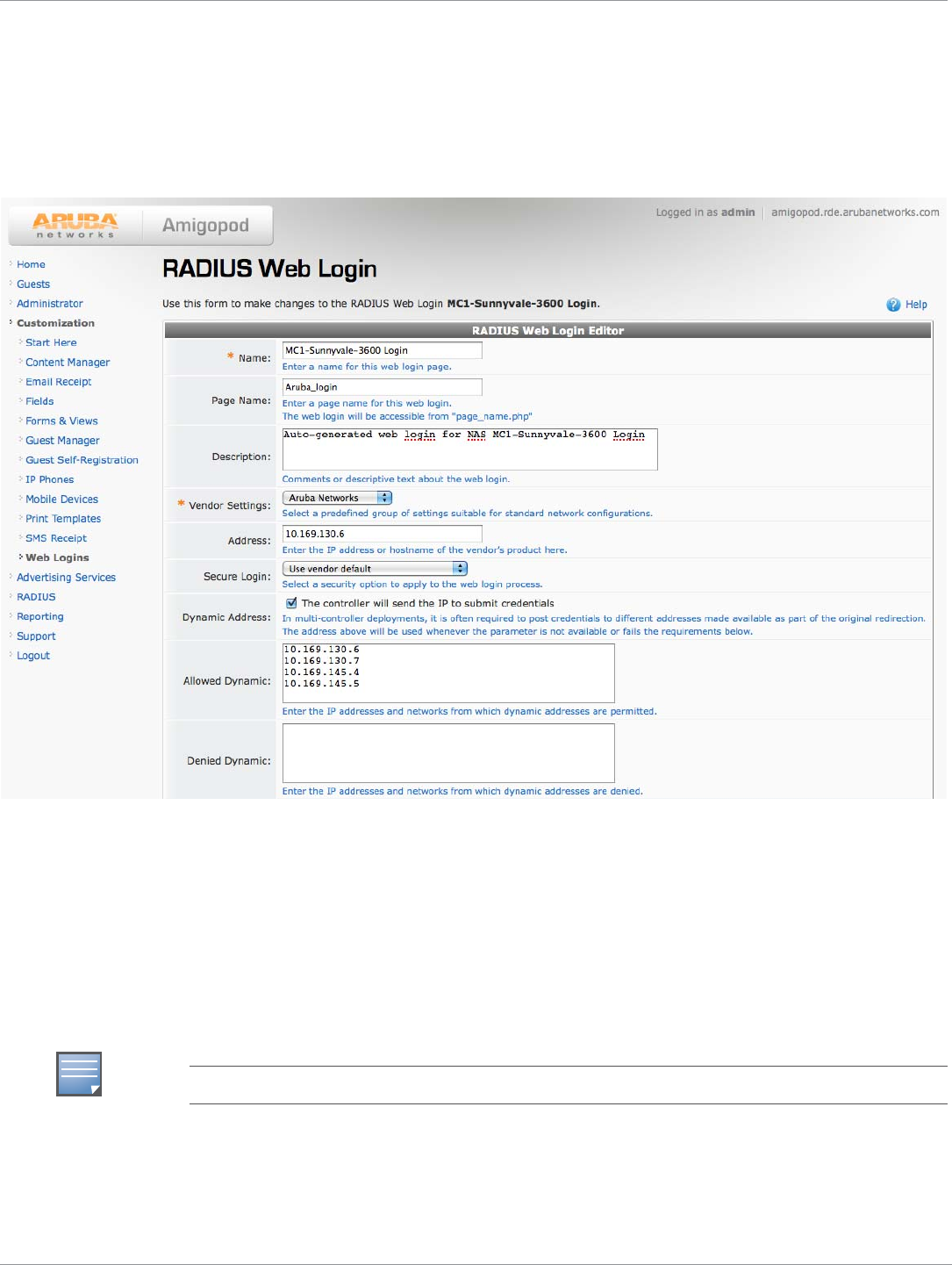Open Guest Manager settings
This screenshot has height=1265, width=952.
pos(62,441)
